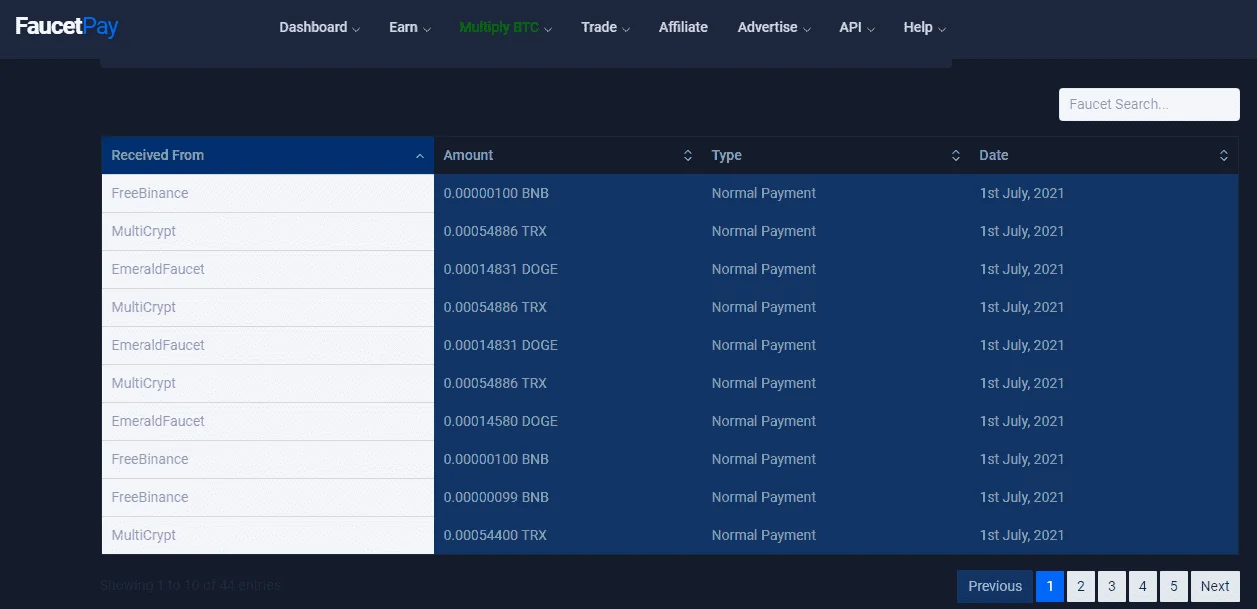Viewport: 1257px width, 609px height.
Task: Expand the Trade dropdown
Action: coord(605,27)
